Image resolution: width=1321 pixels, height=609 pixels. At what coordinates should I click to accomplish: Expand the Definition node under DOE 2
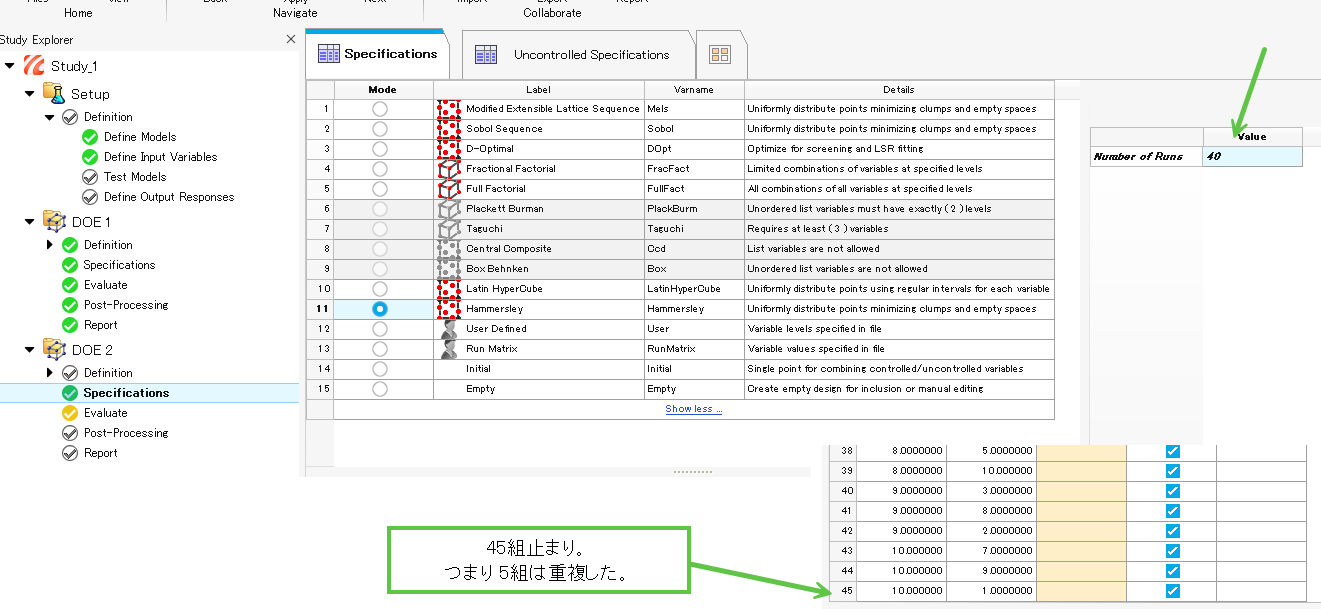(50, 373)
